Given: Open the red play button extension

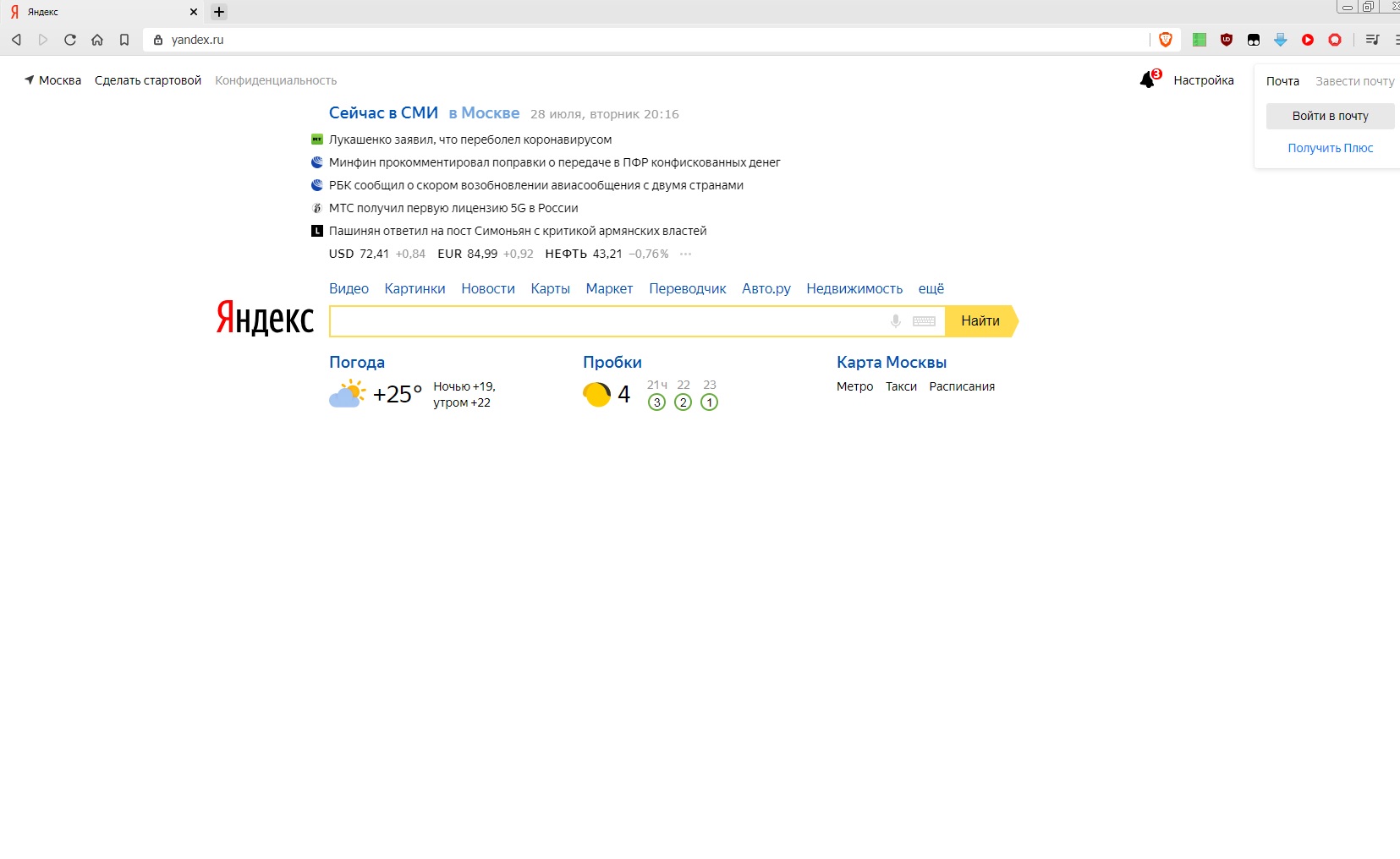Looking at the screenshot, I should click(1308, 40).
